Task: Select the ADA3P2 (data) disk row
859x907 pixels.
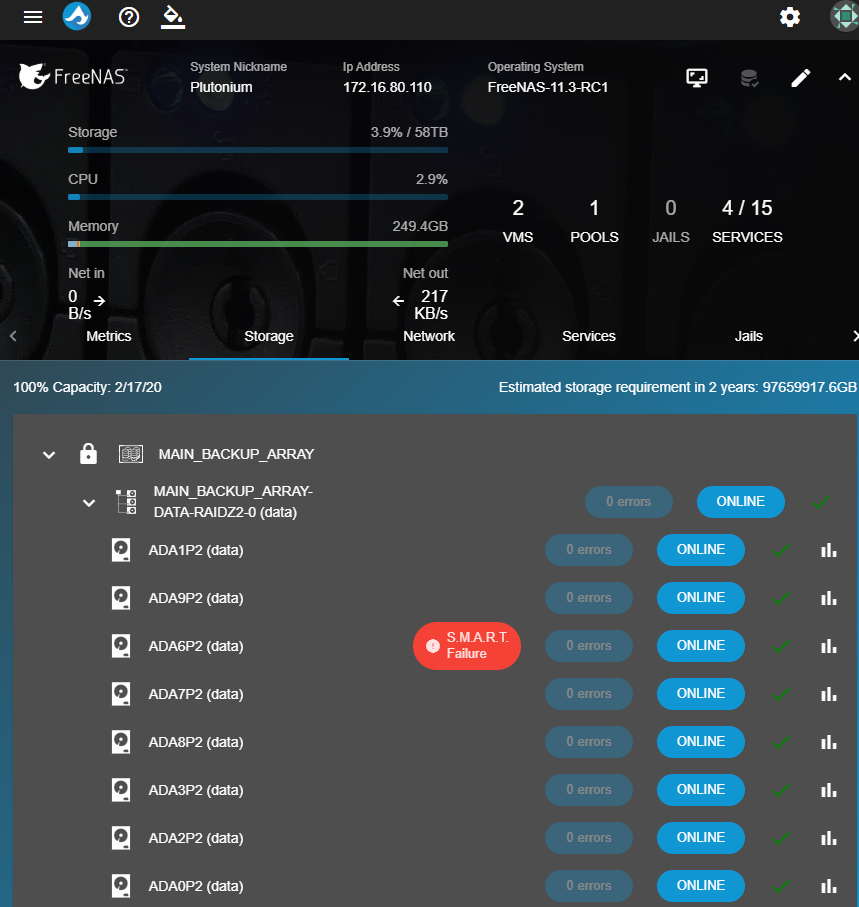Action: (x=196, y=790)
